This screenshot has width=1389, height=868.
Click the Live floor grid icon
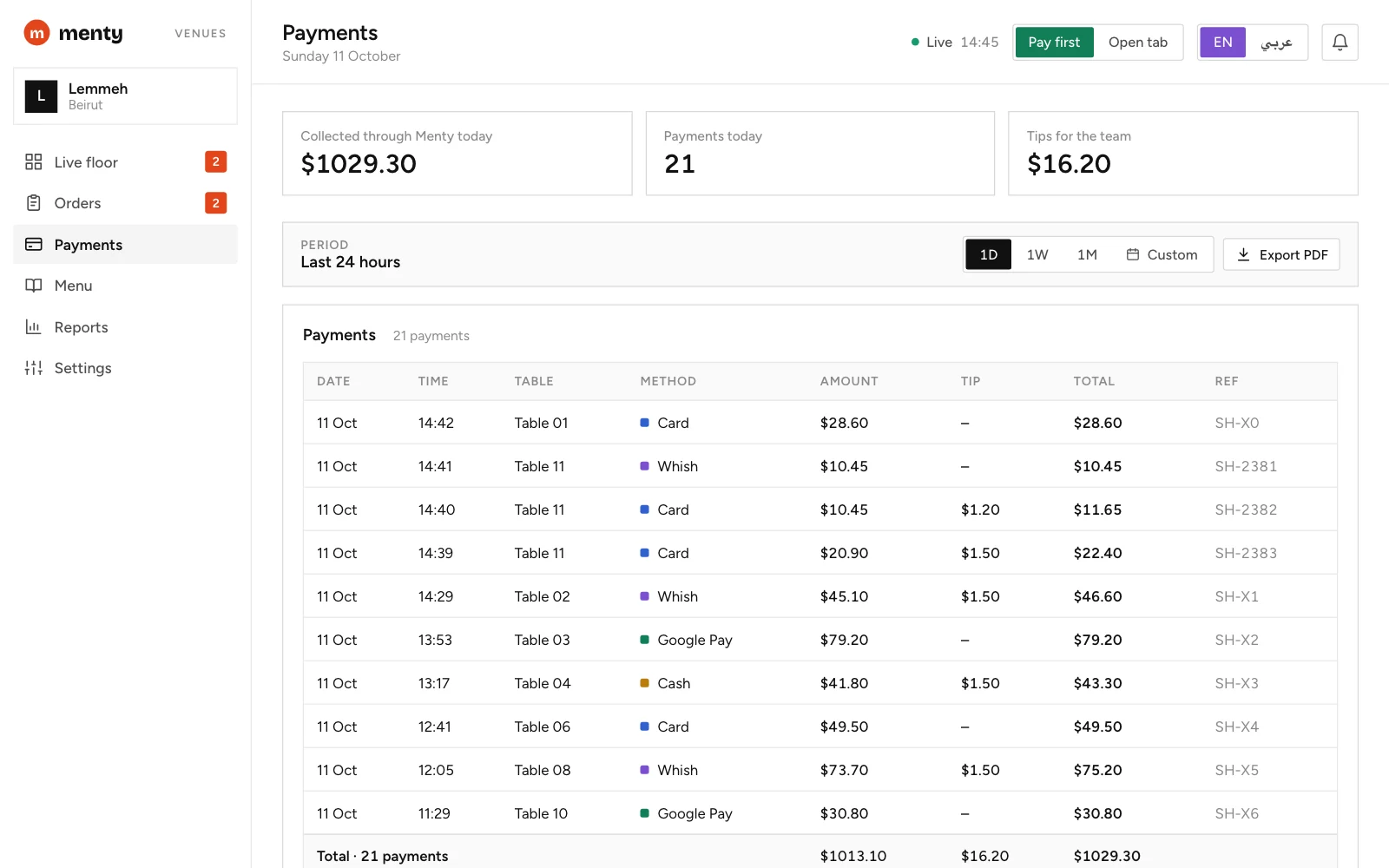point(34,161)
